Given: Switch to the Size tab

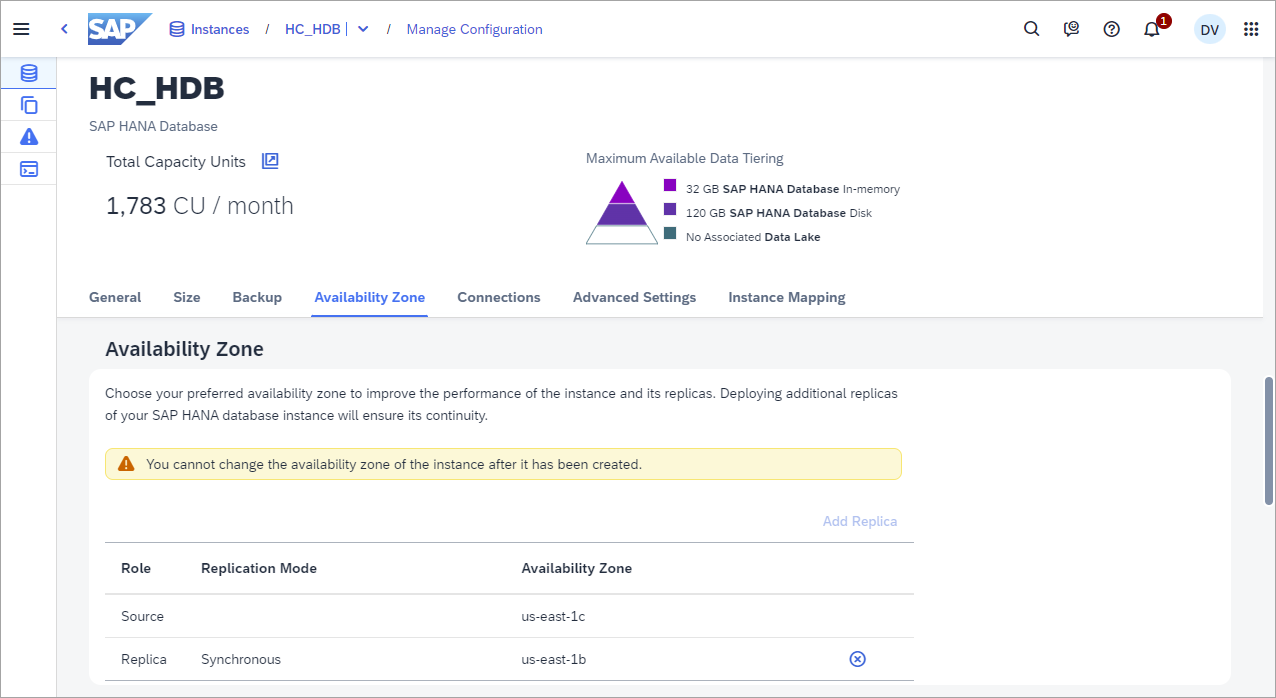Looking at the screenshot, I should (187, 297).
